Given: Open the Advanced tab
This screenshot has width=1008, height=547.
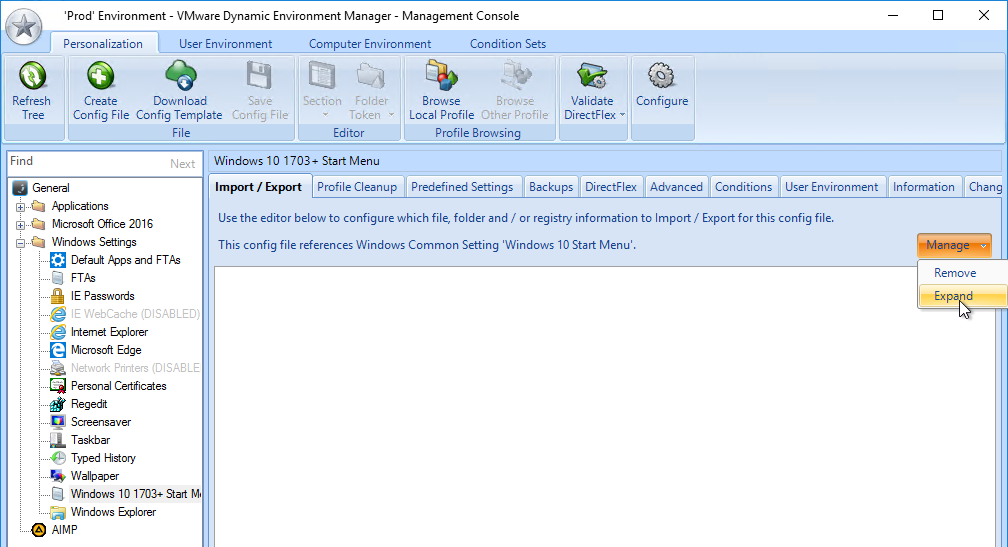Looking at the screenshot, I should 676,186.
